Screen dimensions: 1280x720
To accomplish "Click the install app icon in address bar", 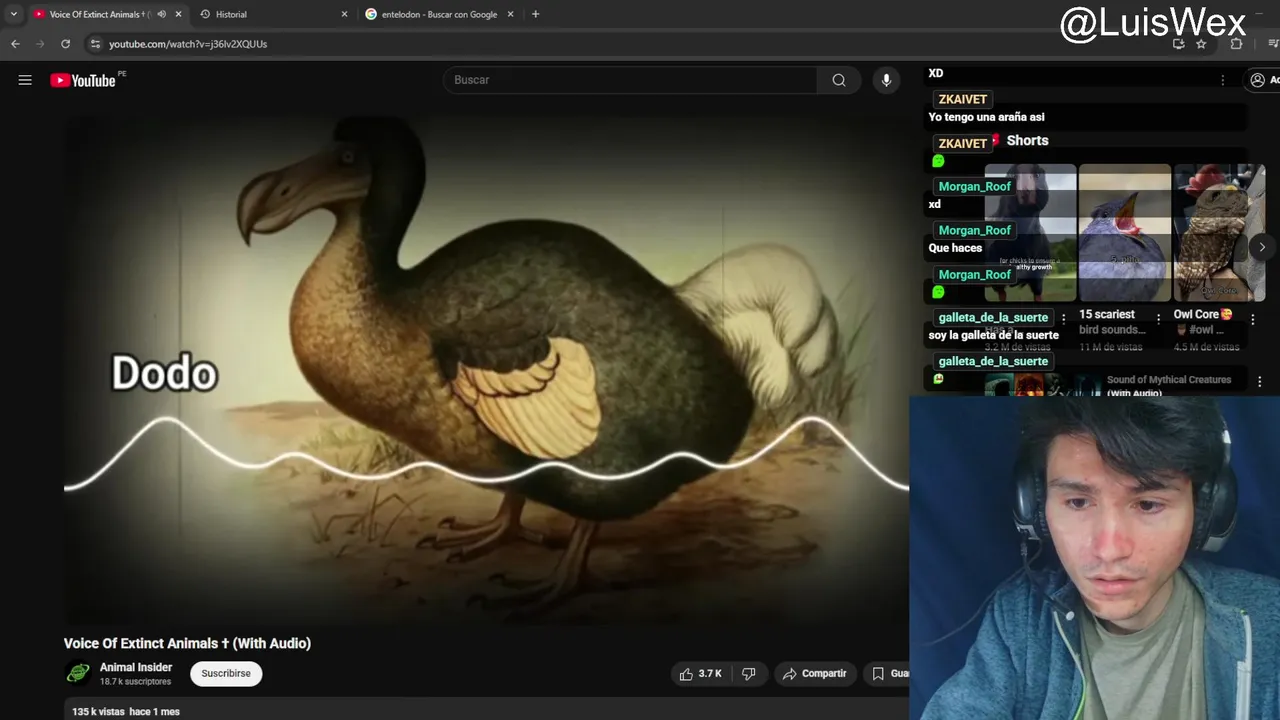I will [x=1178, y=44].
